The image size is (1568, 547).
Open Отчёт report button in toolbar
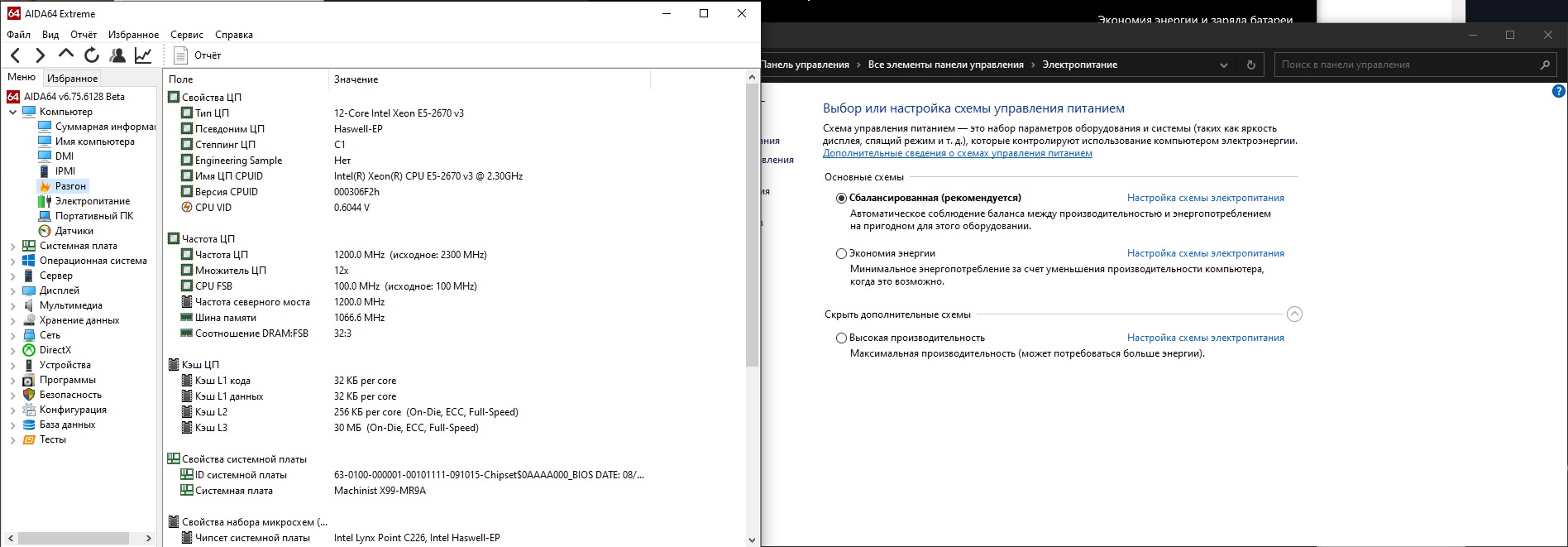[198, 55]
